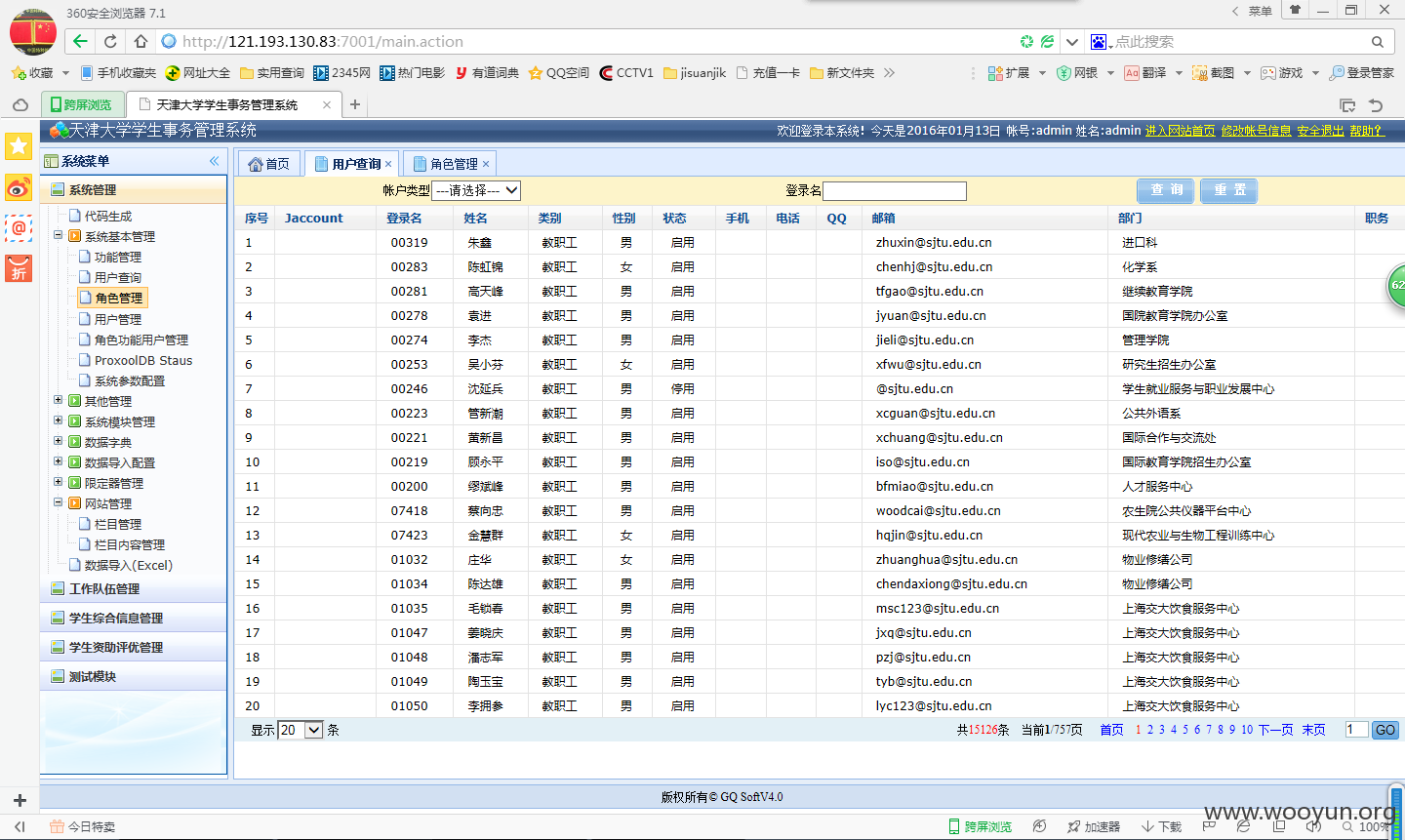
Task: Open QQ空间 bookmark
Action: 559,73
